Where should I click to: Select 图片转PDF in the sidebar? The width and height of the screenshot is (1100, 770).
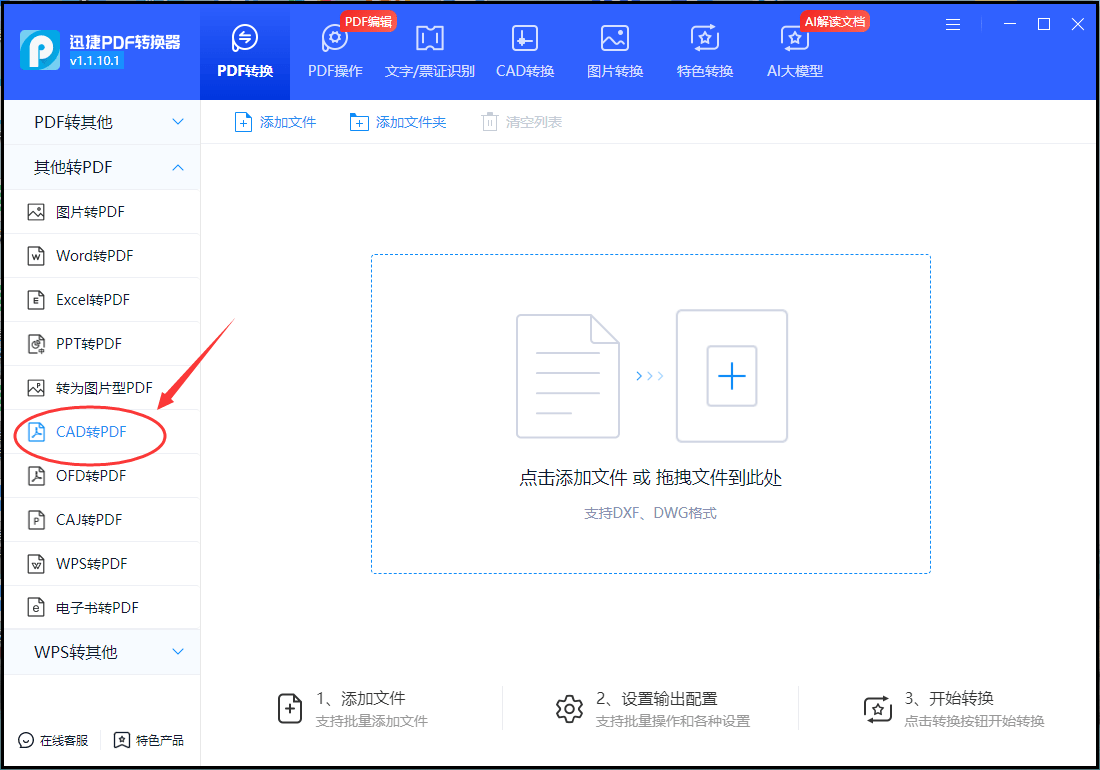coord(102,212)
